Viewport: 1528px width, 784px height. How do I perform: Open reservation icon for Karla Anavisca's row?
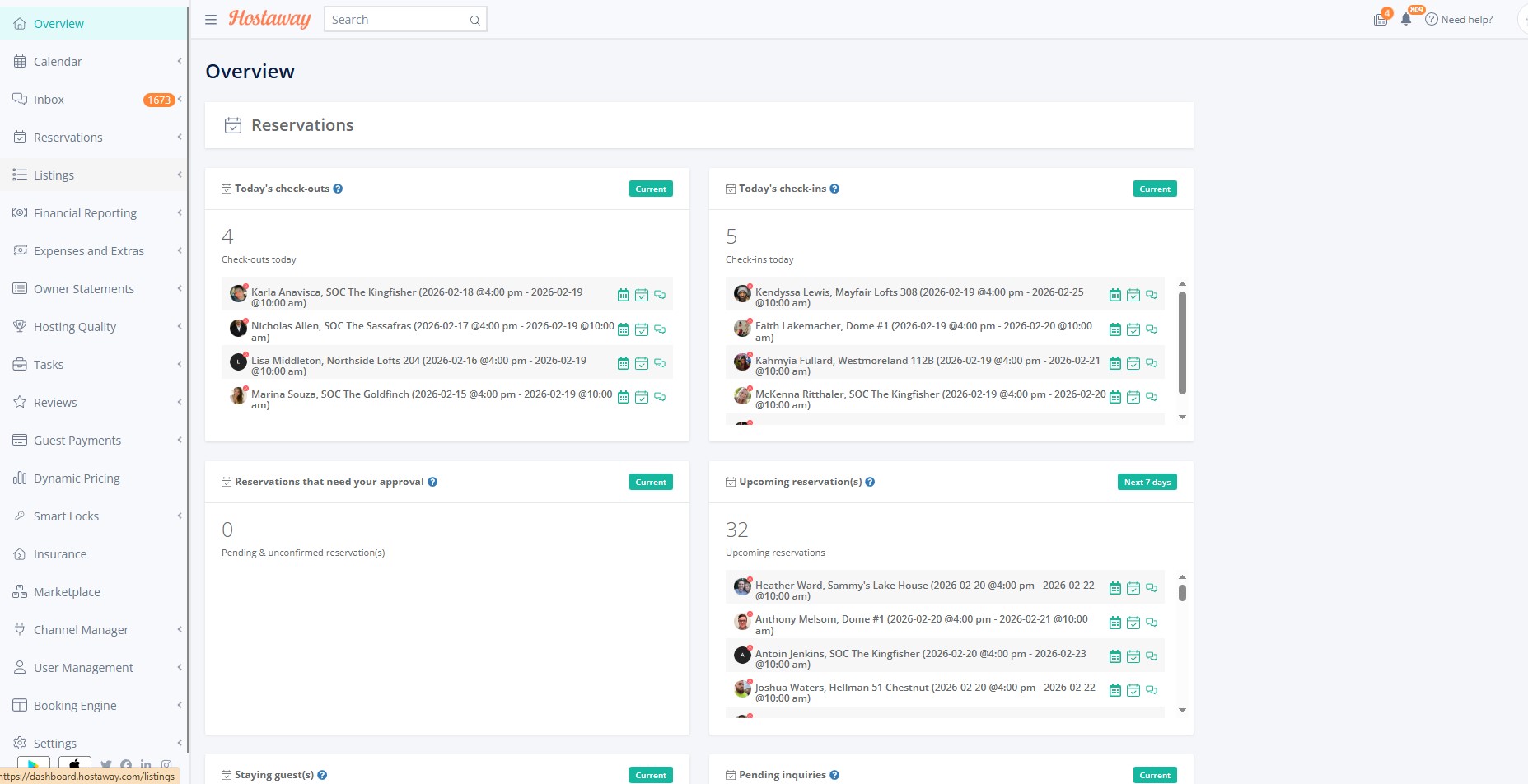point(642,295)
